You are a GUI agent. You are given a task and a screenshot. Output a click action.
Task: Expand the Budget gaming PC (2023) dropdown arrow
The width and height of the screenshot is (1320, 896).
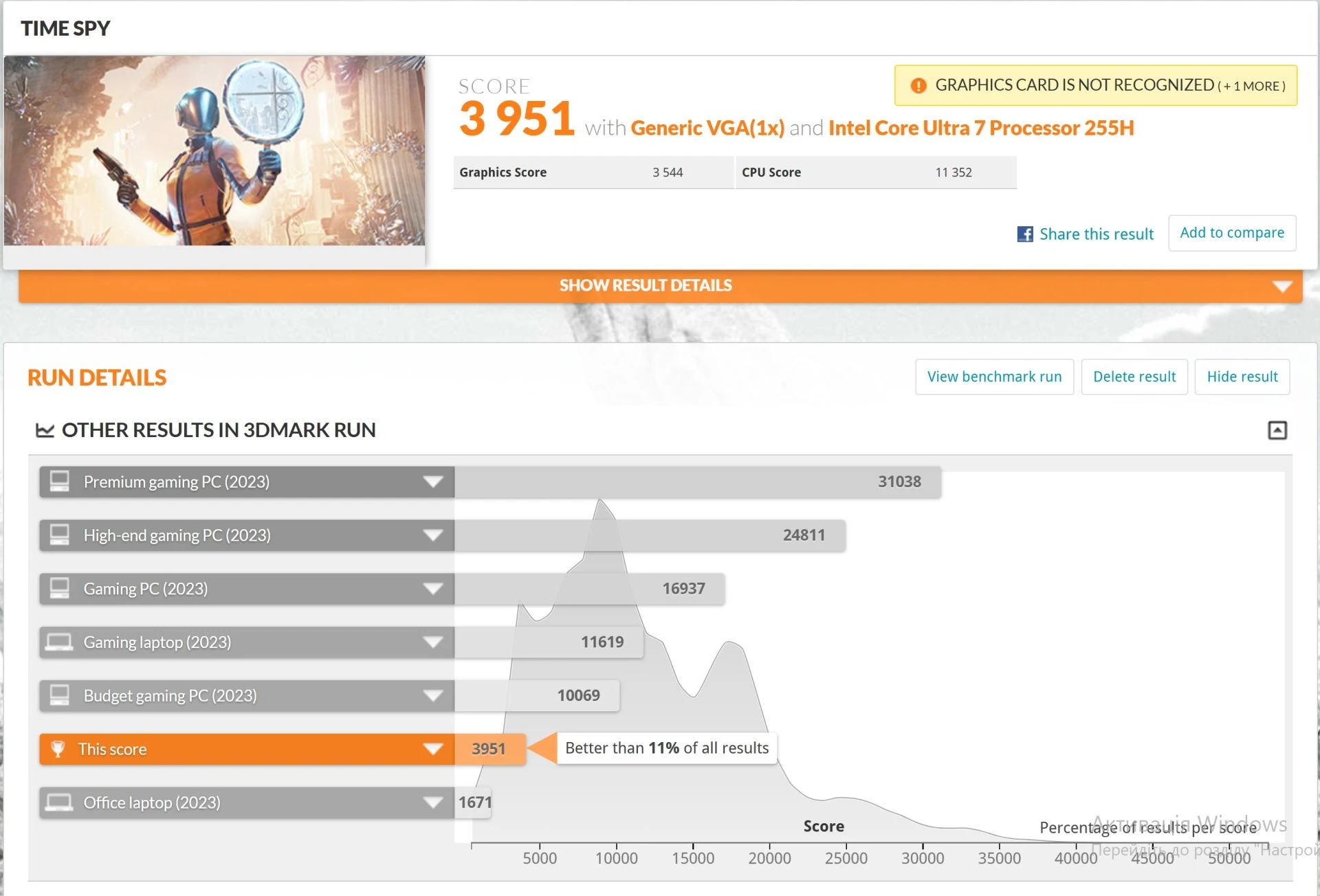[x=433, y=696]
